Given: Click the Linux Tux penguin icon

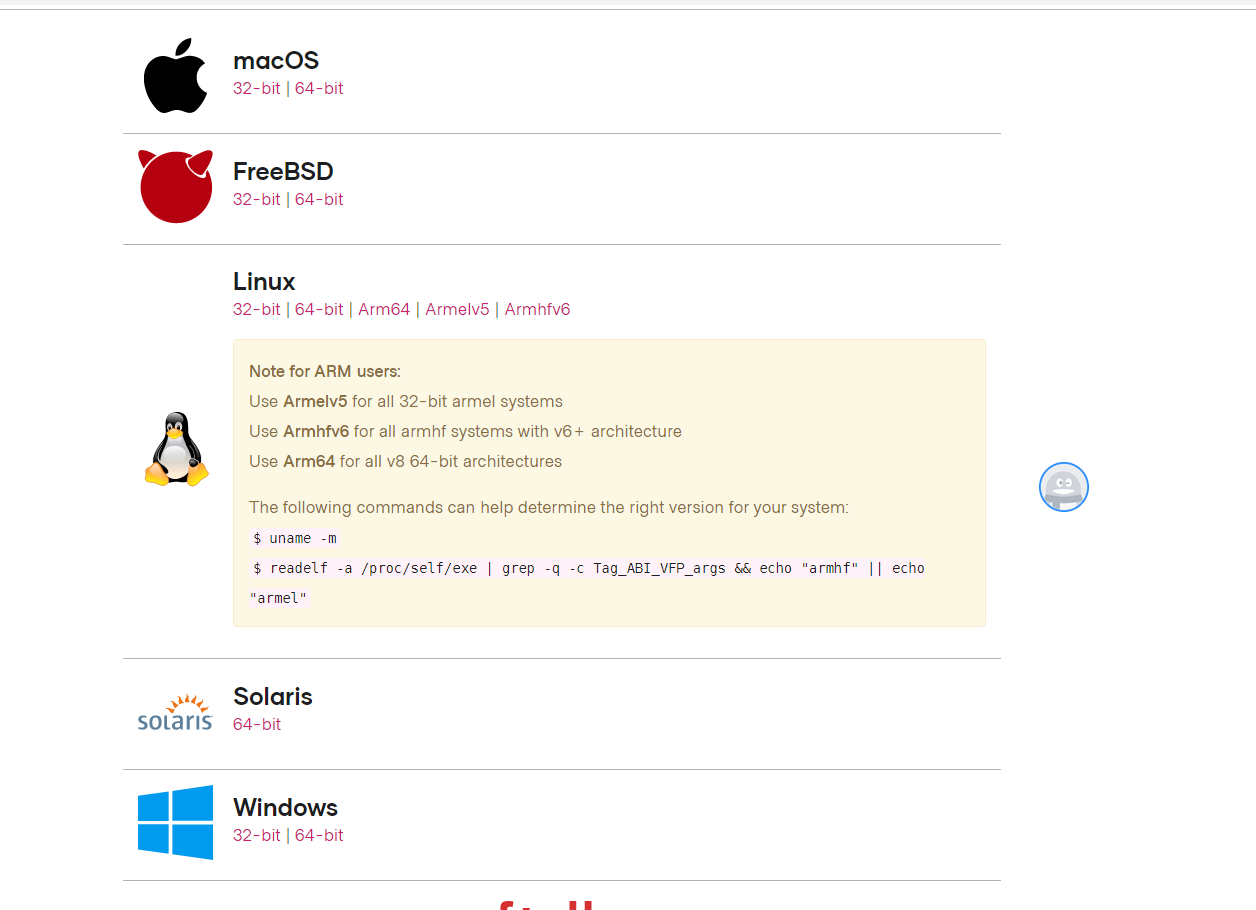Looking at the screenshot, I should (x=177, y=449).
